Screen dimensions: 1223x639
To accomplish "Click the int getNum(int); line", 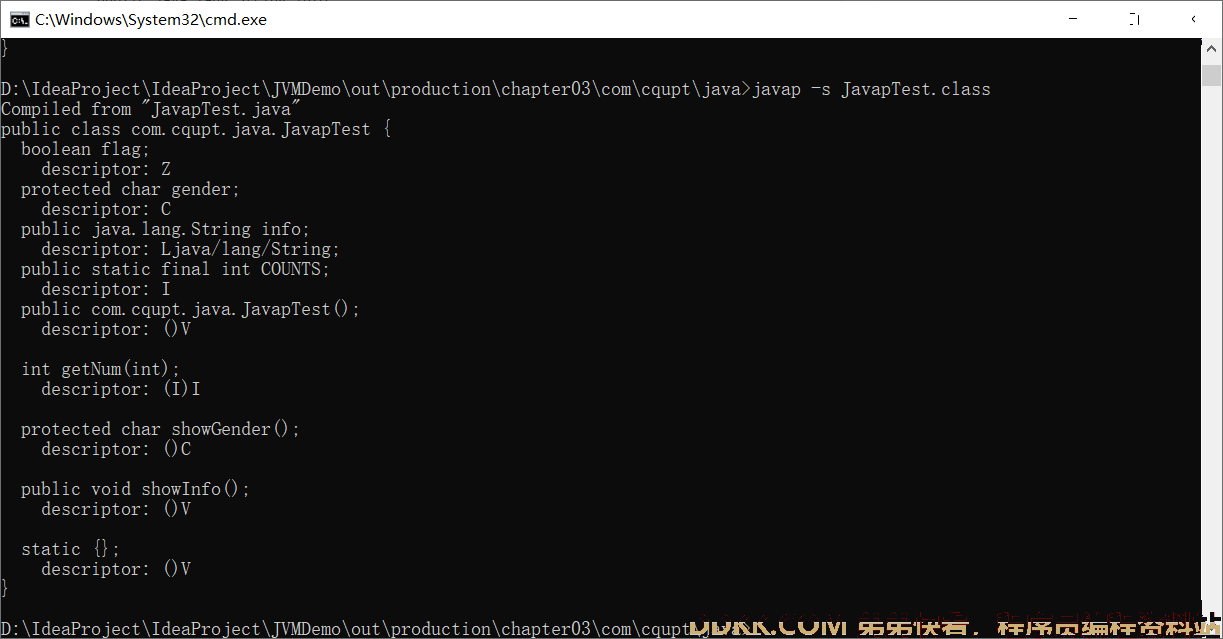I will click(x=101, y=369).
